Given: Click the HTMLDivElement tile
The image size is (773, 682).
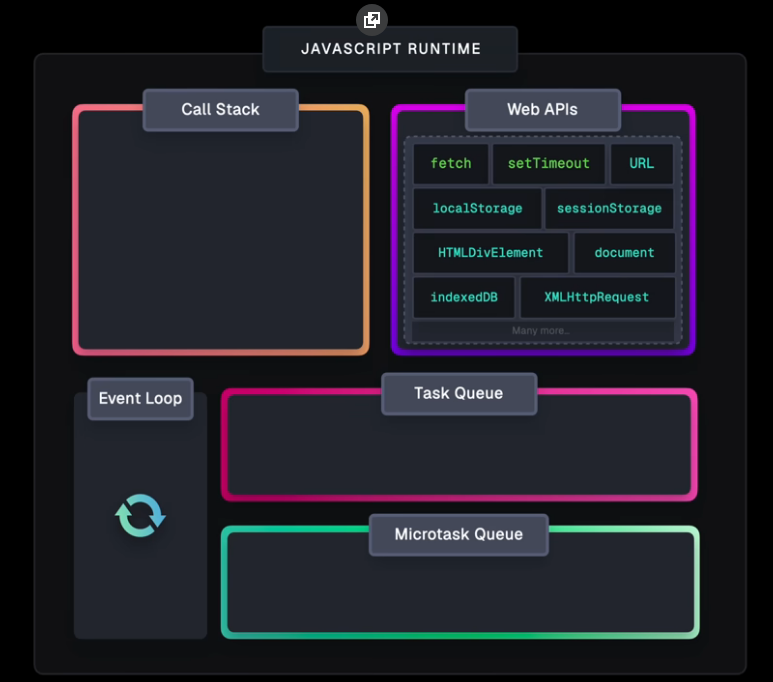Looking at the screenshot, I should [x=490, y=253].
